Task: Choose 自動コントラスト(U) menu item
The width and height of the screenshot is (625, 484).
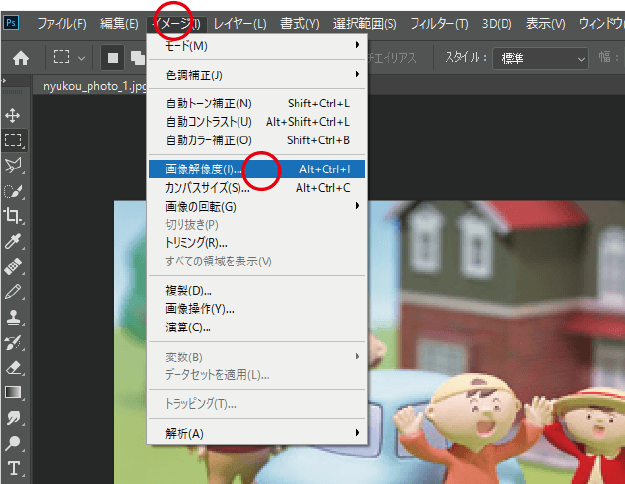Action: click(x=257, y=122)
